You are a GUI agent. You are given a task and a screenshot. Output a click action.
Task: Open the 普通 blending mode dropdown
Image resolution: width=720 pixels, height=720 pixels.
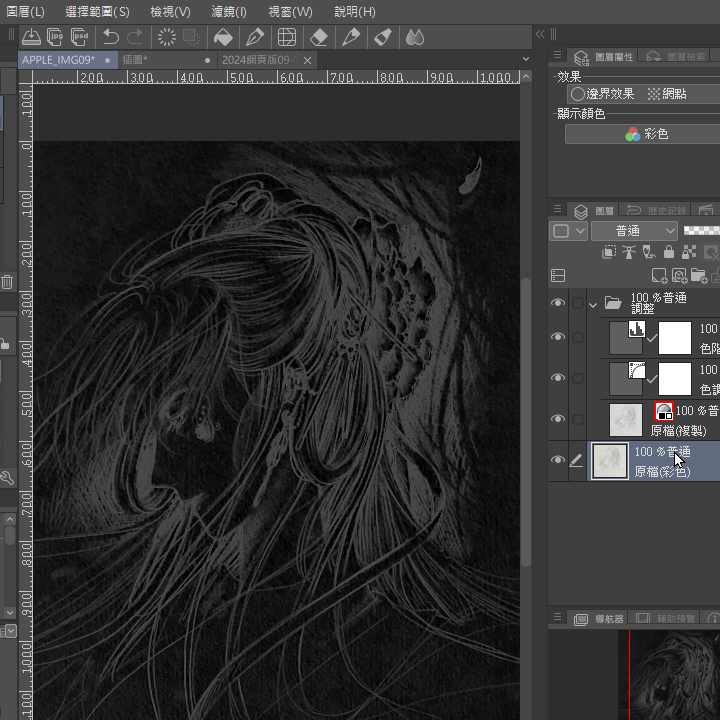point(634,231)
